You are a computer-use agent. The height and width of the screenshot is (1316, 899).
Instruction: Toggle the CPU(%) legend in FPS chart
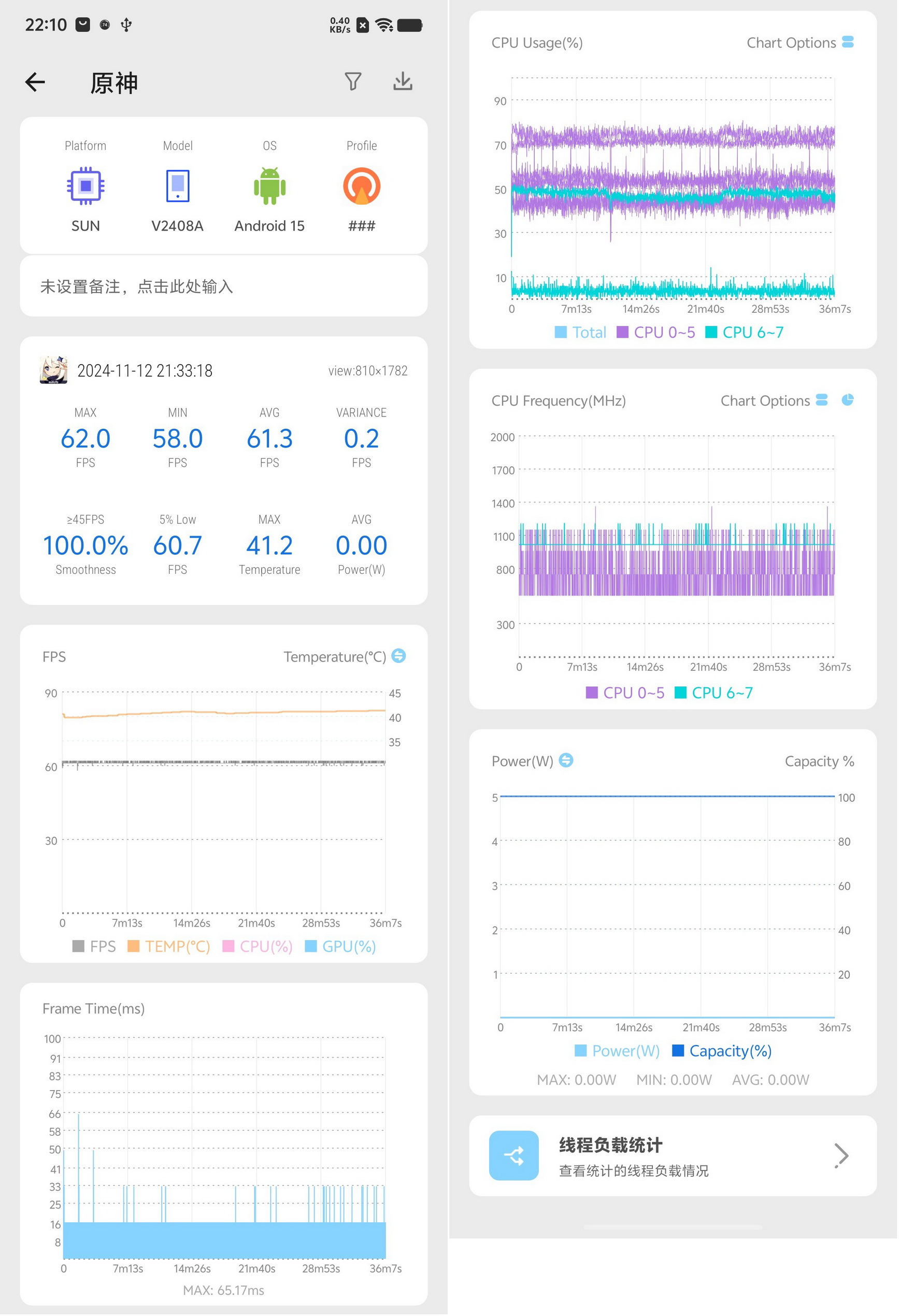click(258, 947)
